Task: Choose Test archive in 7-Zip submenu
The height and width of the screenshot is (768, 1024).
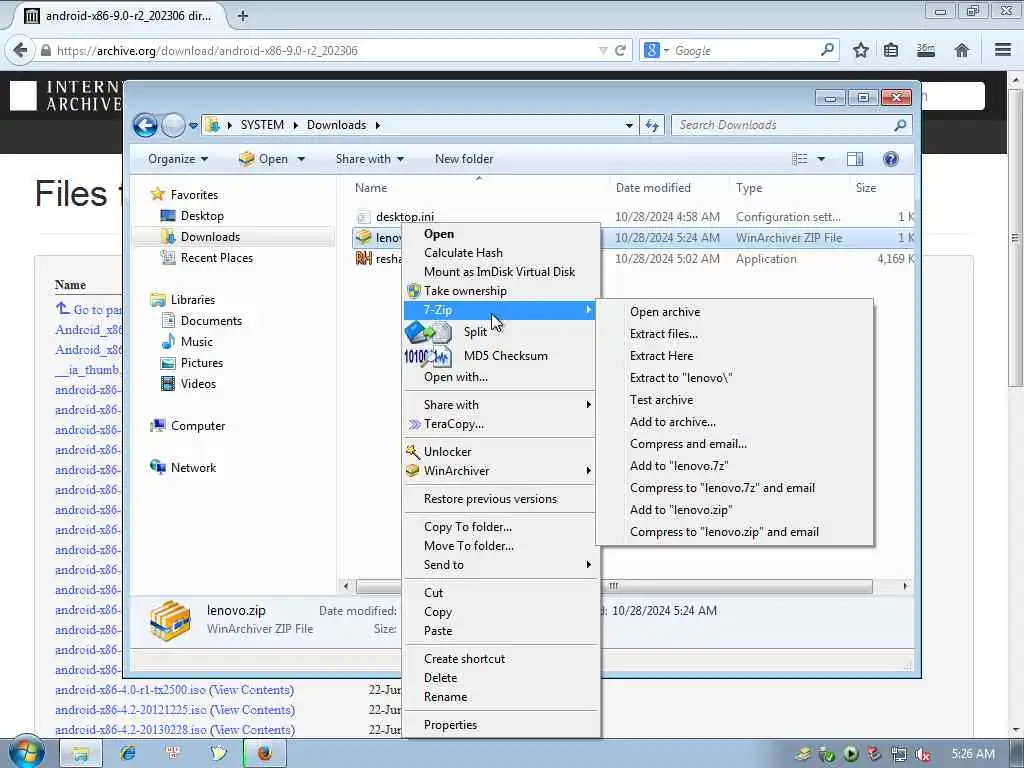Action: coord(661,400)
